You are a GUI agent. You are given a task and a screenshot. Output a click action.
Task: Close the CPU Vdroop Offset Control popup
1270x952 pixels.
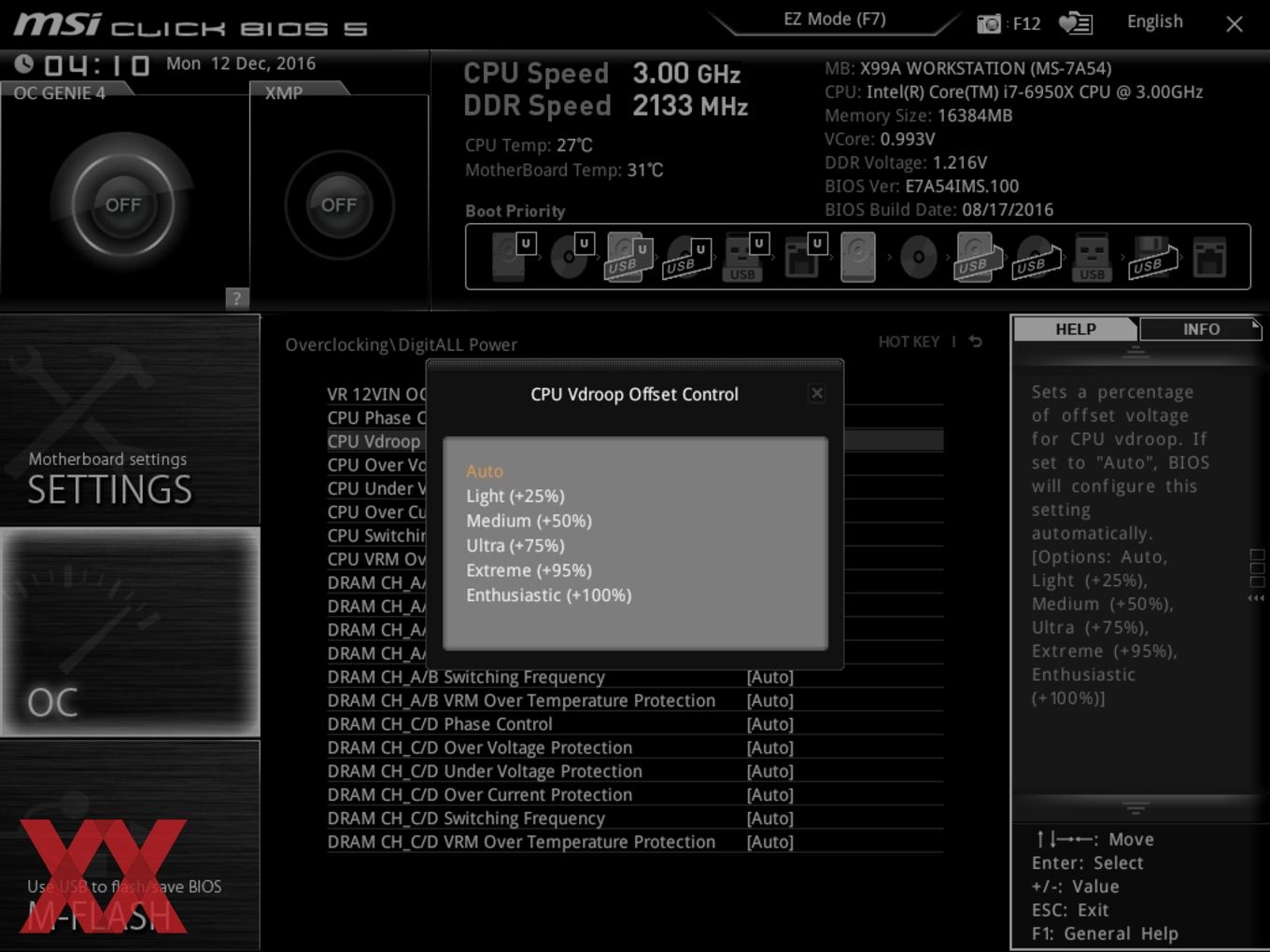pyautogui.click(x=817, y=393)
